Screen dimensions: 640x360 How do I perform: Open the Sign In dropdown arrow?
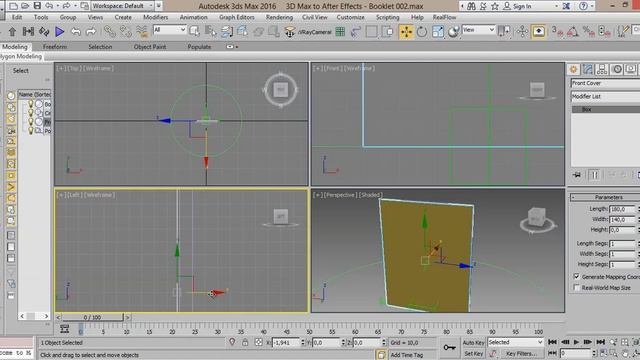pyautogui.click(x=556, y=6)
